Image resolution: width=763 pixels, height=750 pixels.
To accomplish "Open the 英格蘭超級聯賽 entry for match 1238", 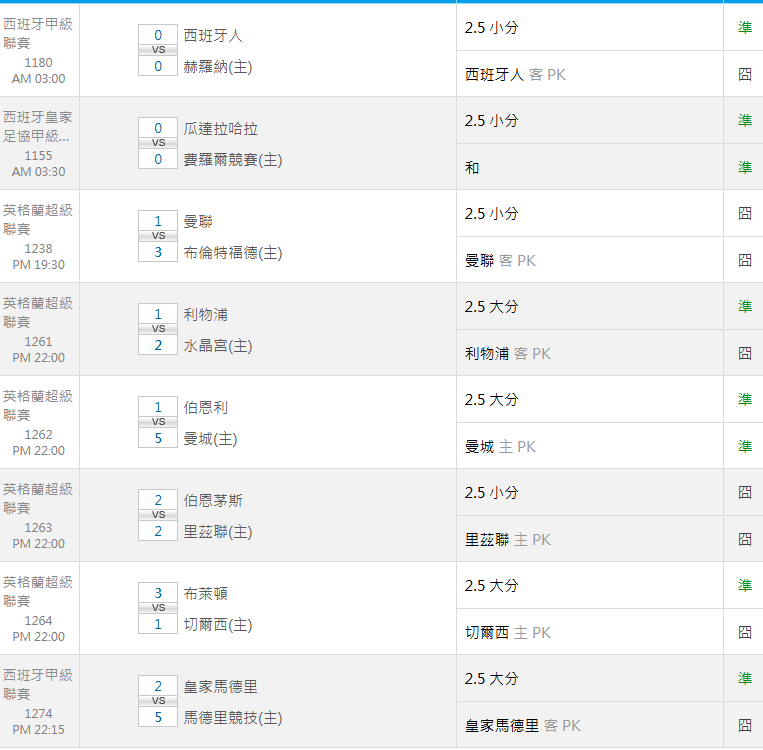I will 37,219.
